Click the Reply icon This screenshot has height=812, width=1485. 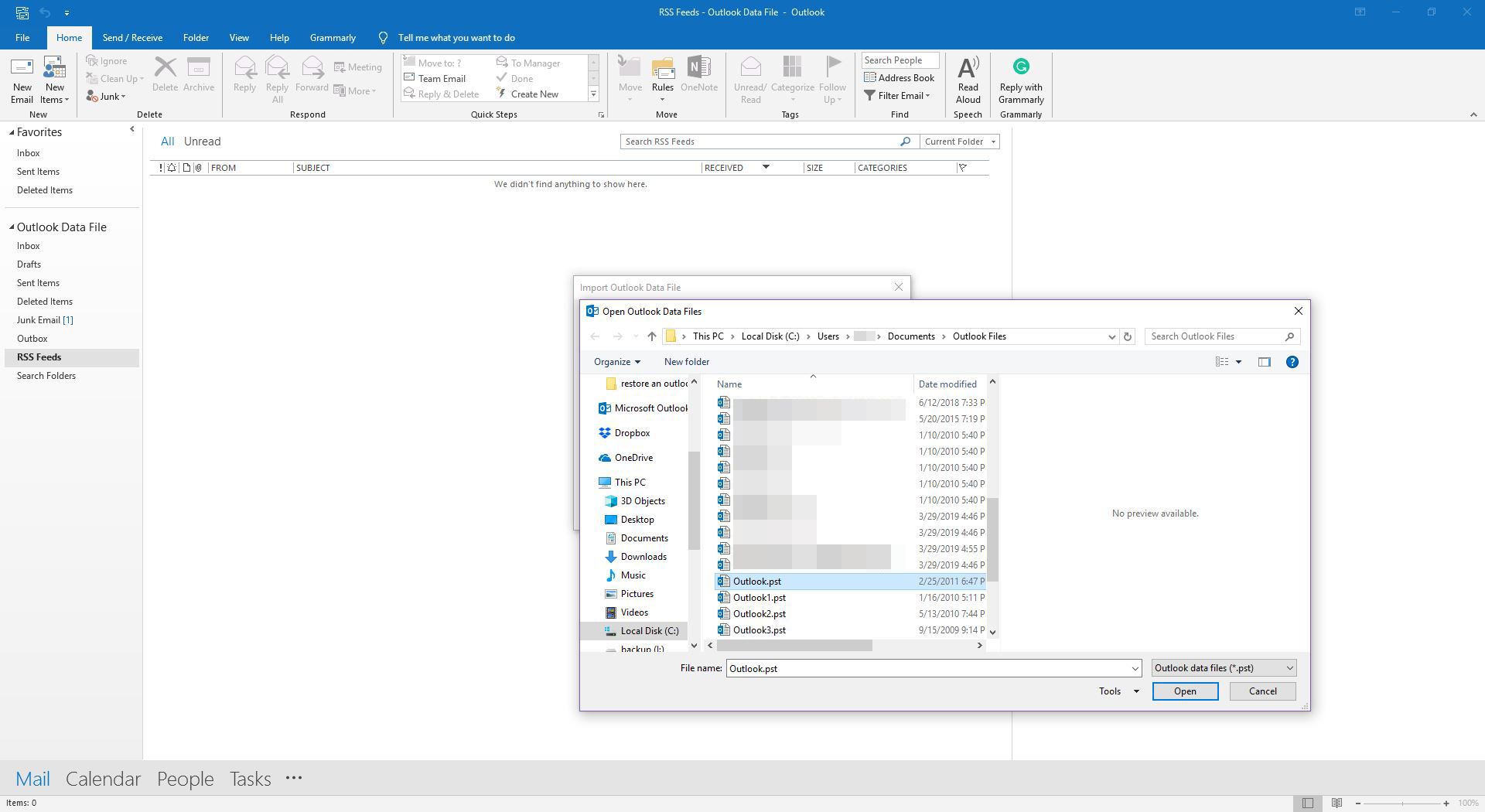tap(244, 75)
